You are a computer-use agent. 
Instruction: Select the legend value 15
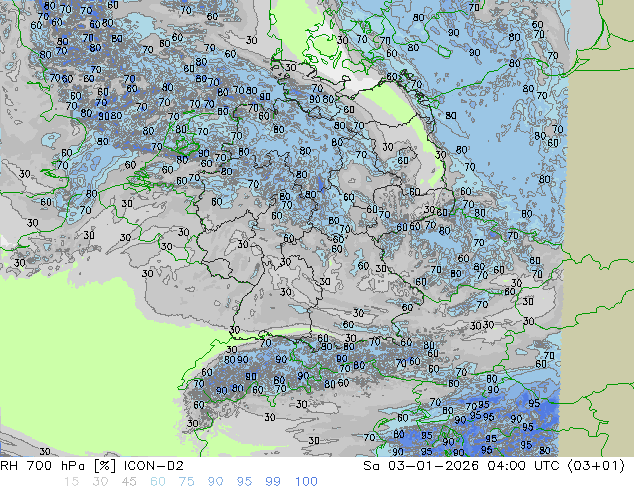click(71, 482)
